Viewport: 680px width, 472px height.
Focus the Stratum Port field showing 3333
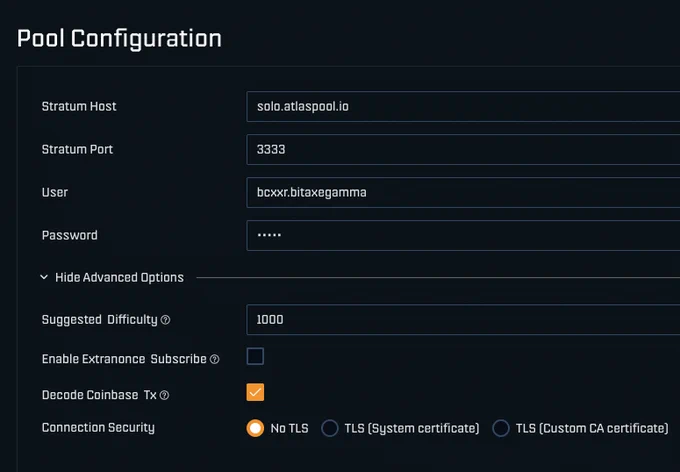[x=463, y=149]
